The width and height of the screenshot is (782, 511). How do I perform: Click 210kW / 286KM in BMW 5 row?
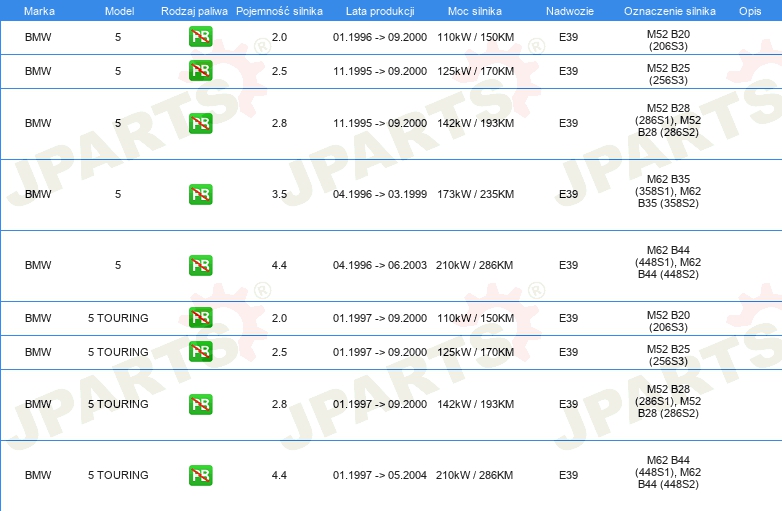(474, 265)
